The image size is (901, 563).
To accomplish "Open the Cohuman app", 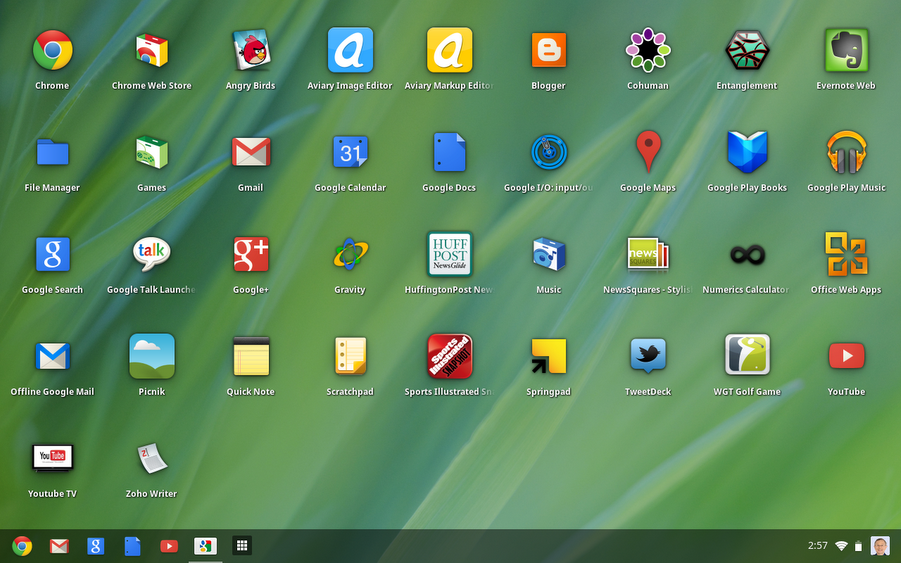I will pos(648,51).
